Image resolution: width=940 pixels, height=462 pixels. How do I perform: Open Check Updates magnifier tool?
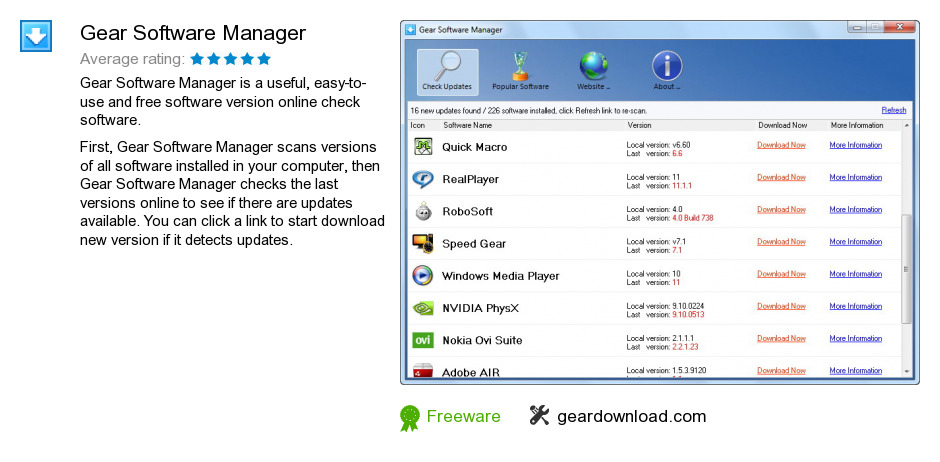point(447,73)
